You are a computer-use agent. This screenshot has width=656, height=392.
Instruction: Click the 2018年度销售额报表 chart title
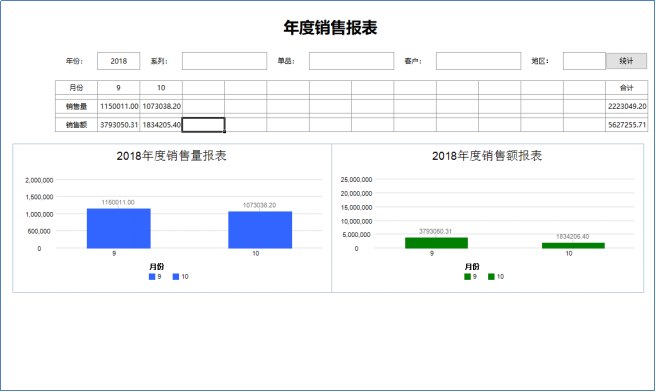[487, 156]
